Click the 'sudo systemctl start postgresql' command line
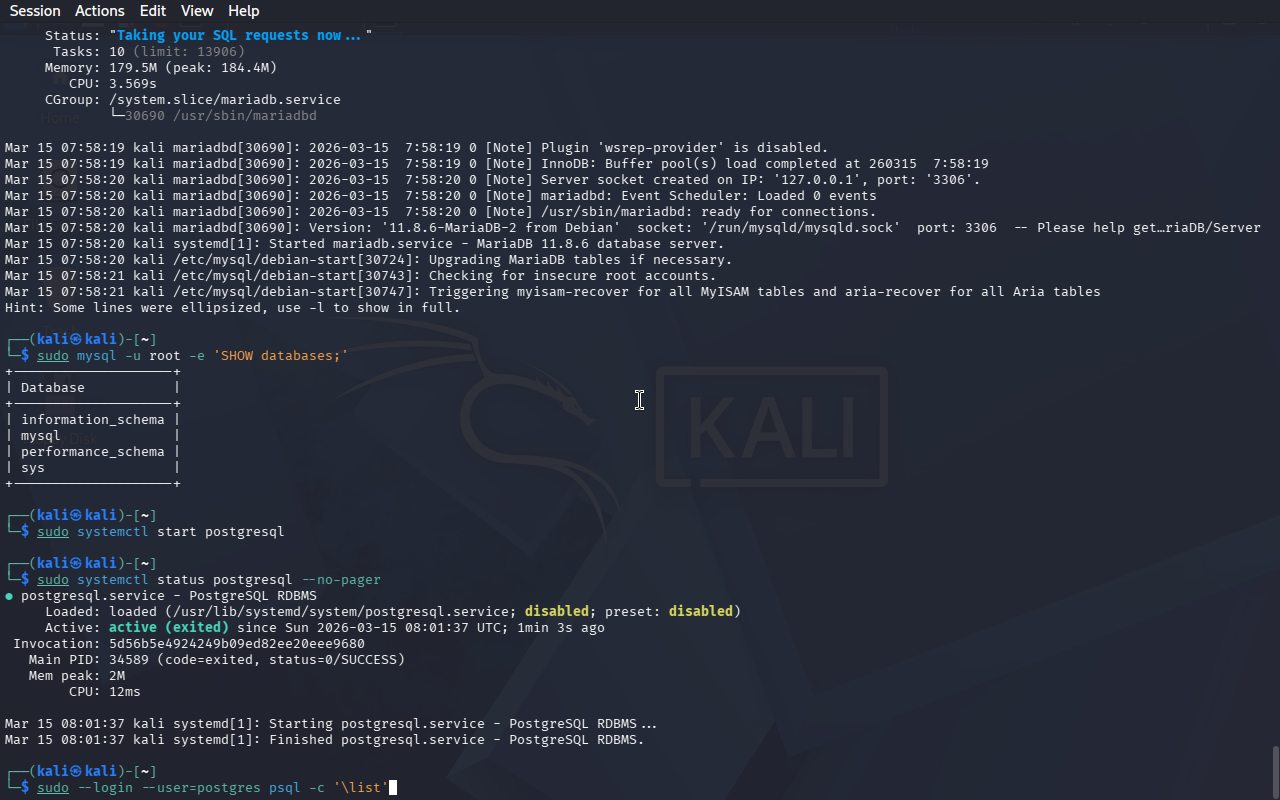 (160, 532)
